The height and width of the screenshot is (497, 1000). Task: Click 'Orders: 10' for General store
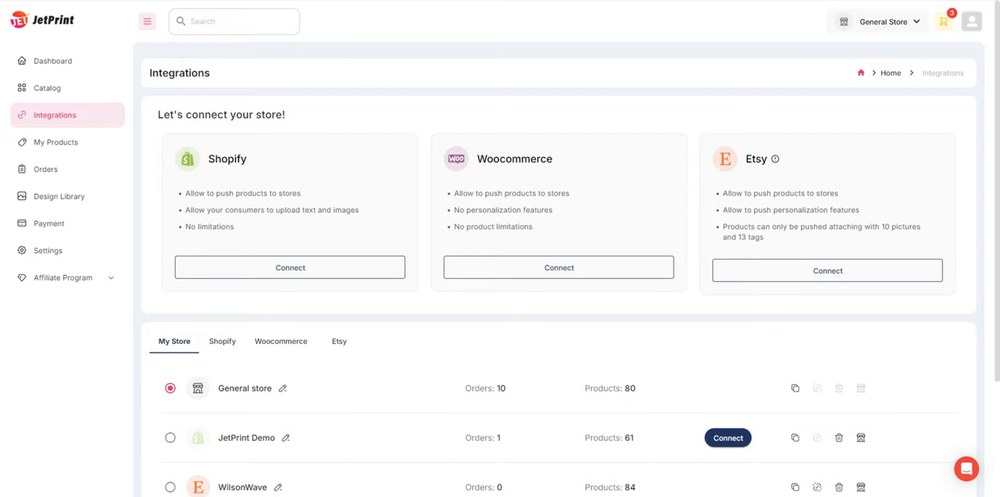tap(485, 388)
